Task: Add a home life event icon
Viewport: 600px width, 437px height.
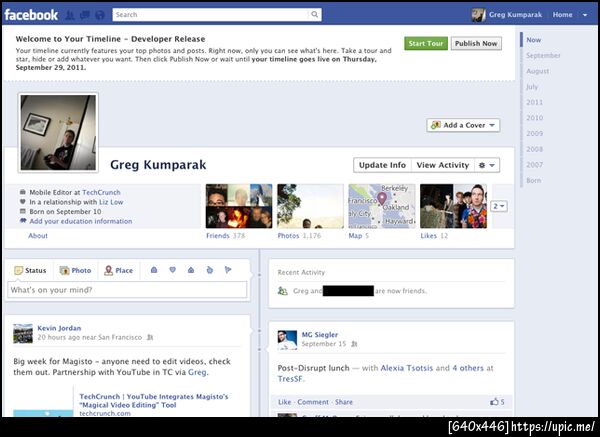Action: (191, 270)
